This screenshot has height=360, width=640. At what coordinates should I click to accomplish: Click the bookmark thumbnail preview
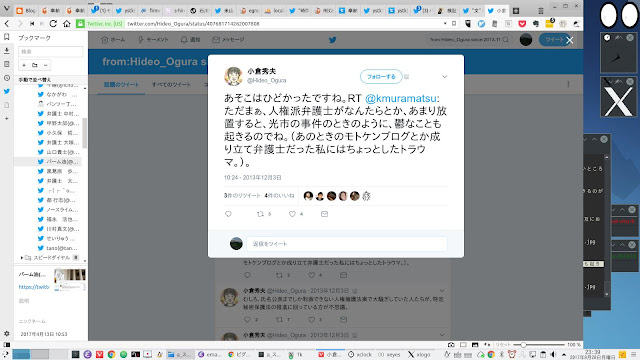pyautogui.click(x=70, y=280)
